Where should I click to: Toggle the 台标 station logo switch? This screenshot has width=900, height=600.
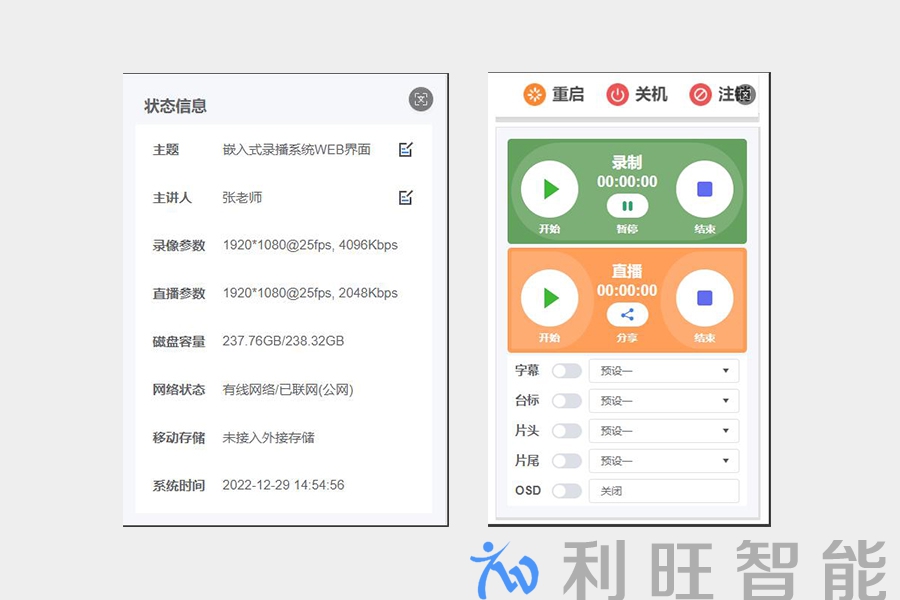(x=568, y=400)
